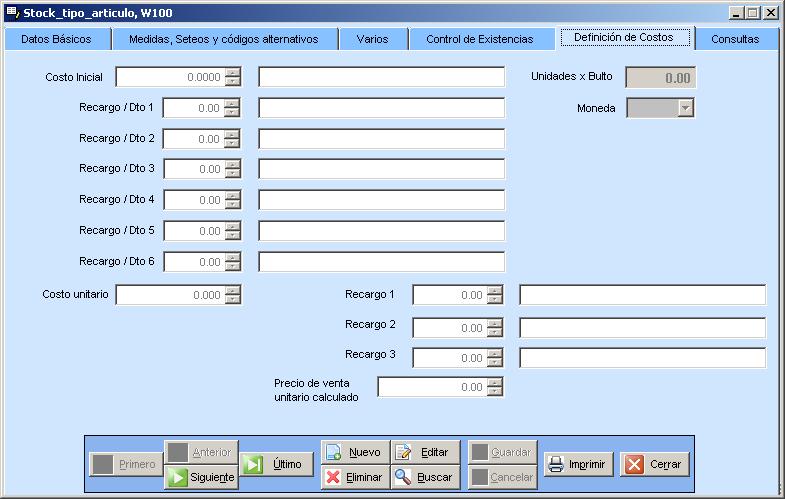
Task: Go to last record with Último
Action: click(276, 464)
